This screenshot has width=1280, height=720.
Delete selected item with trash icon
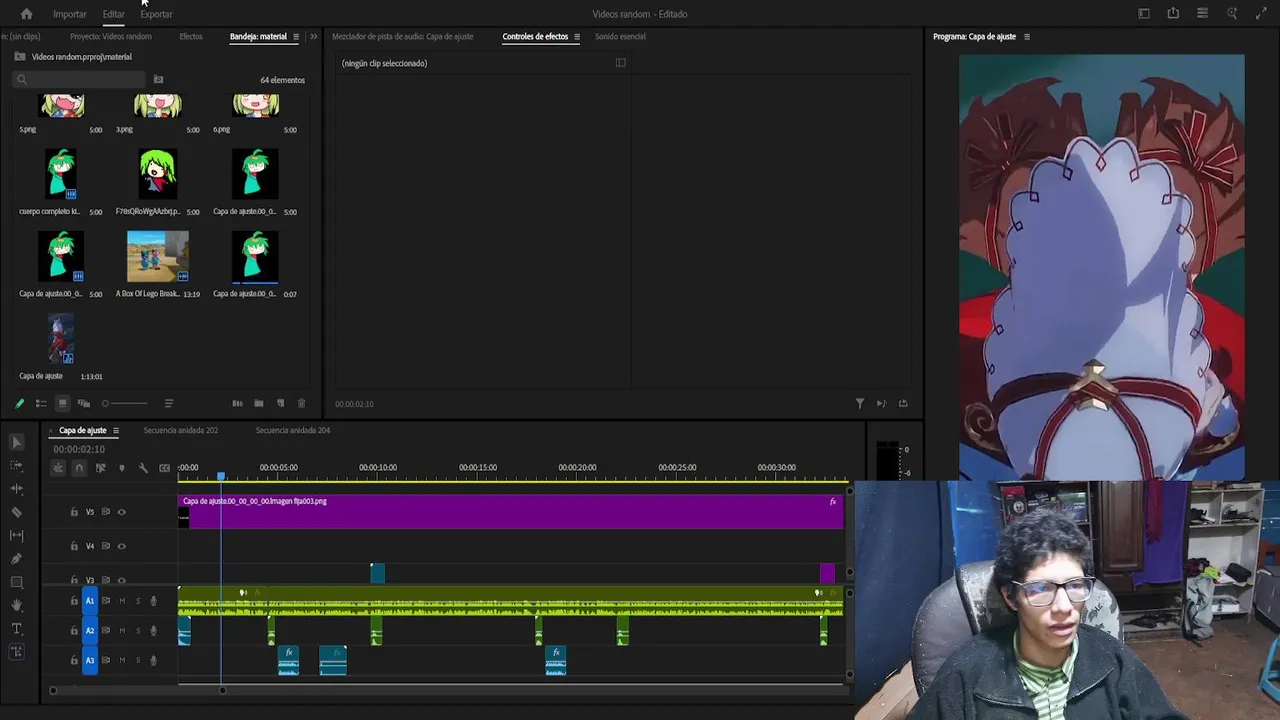301,403
